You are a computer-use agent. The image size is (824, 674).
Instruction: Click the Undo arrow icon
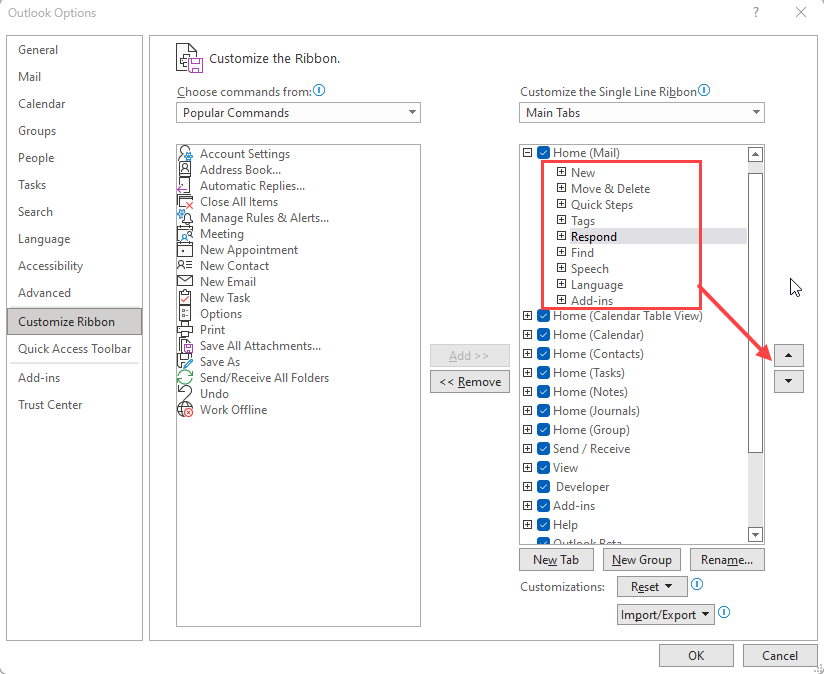coord(185,393)
